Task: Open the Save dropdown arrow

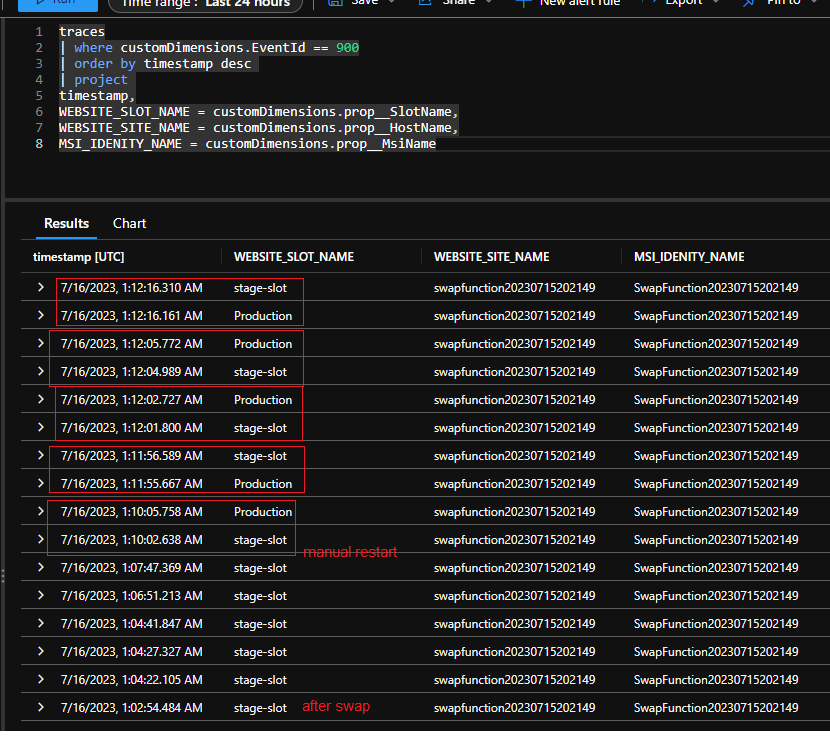Action: coord(392,4)
